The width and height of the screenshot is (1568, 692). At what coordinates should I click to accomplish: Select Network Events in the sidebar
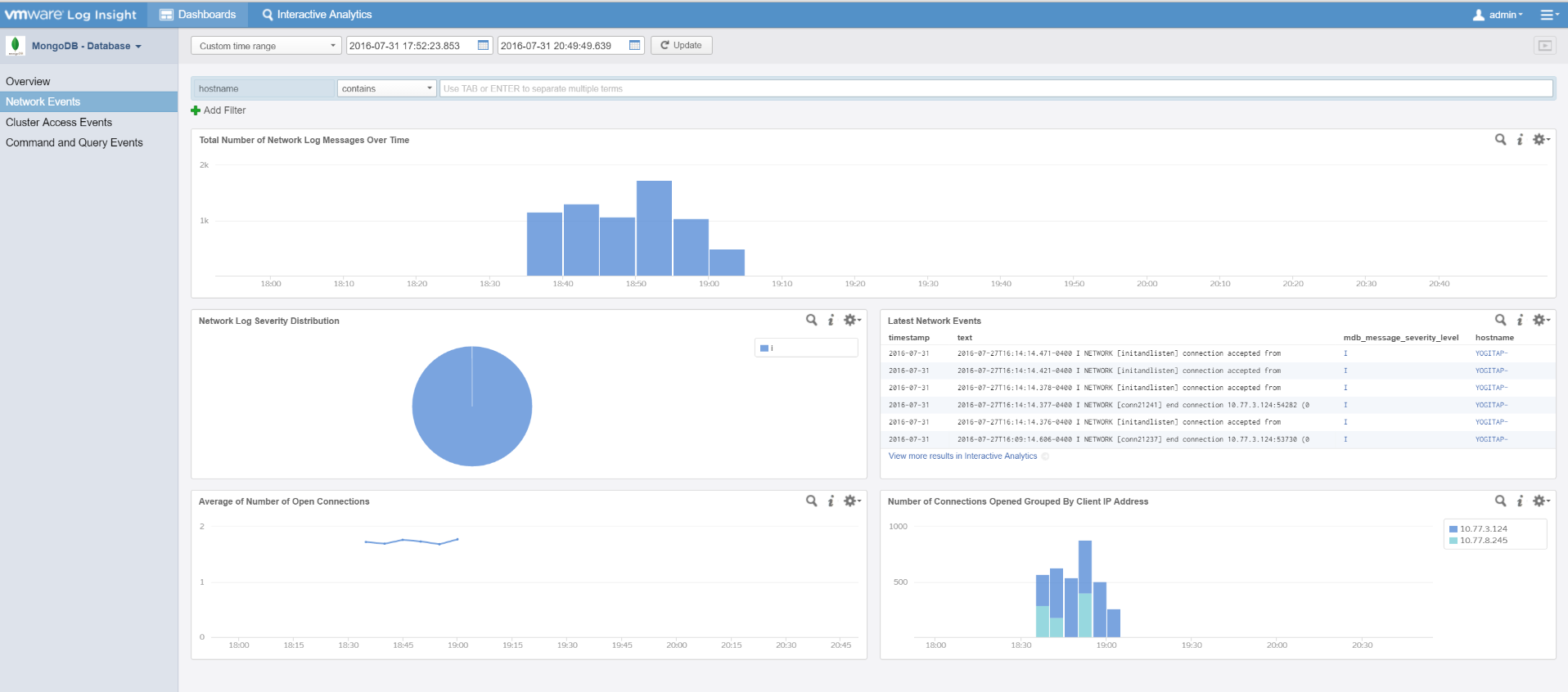88,101
